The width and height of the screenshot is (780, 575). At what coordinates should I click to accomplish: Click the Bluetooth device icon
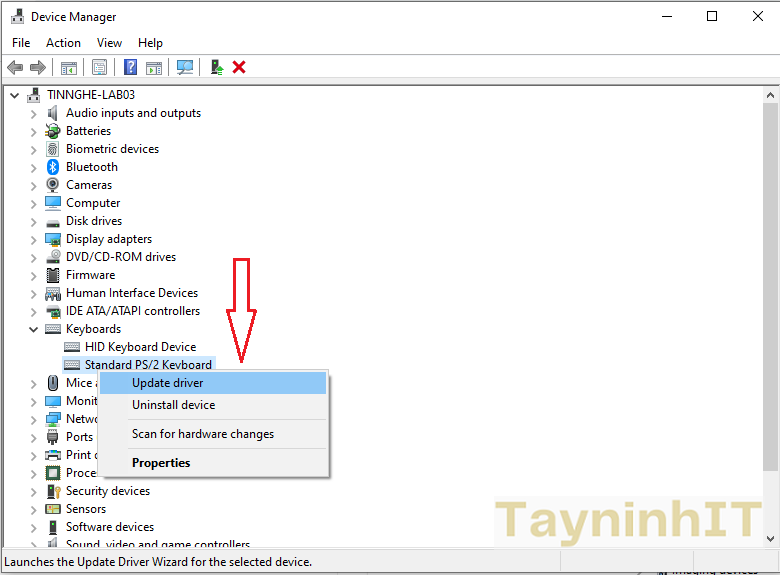[53, 167]
